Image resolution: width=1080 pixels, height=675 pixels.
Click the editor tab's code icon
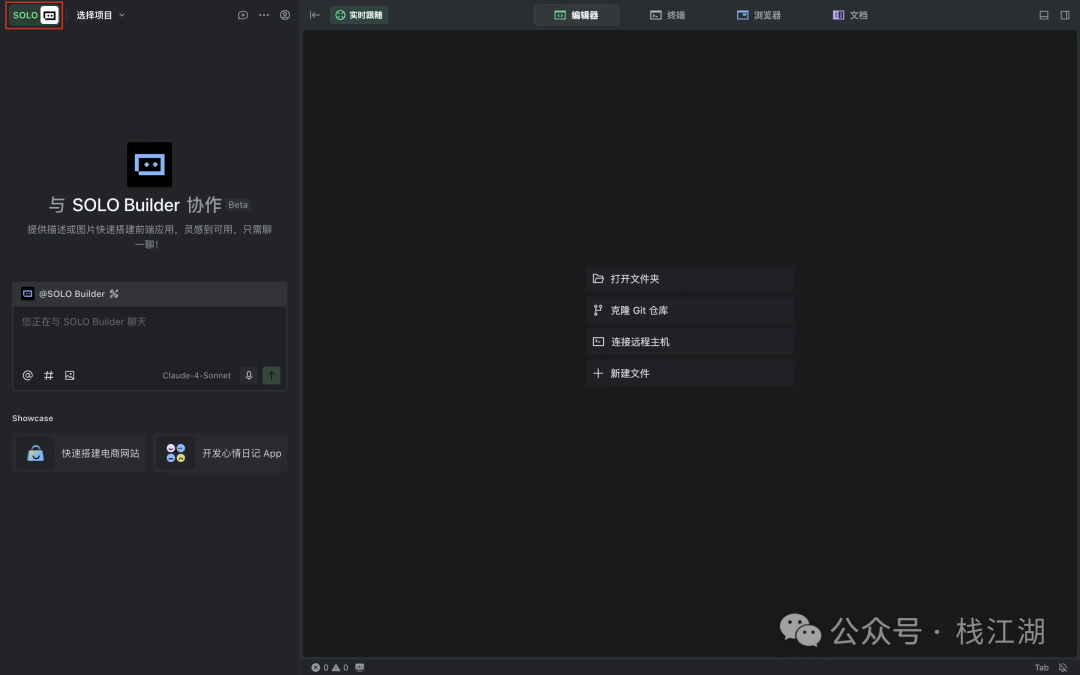(x=560, y=15)
